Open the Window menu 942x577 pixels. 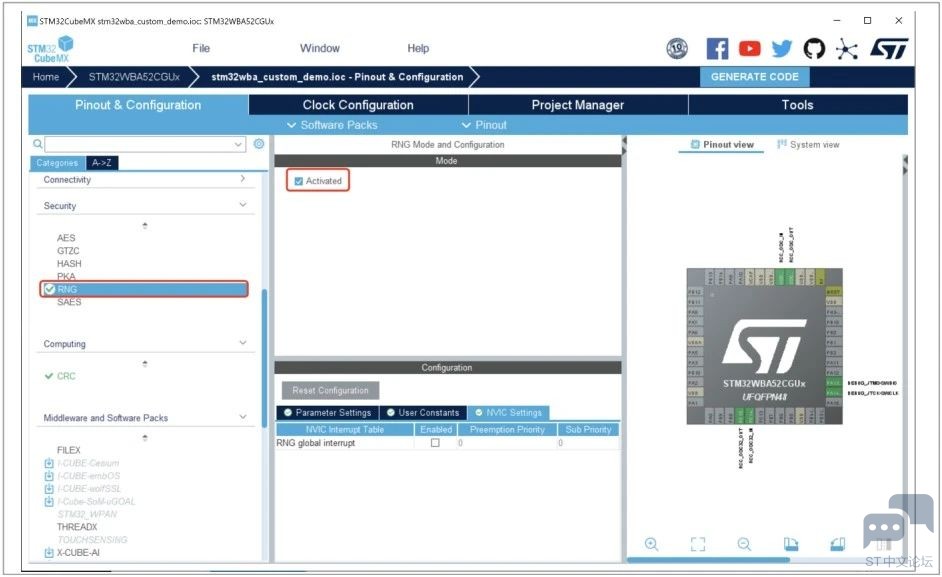(320, 48)
